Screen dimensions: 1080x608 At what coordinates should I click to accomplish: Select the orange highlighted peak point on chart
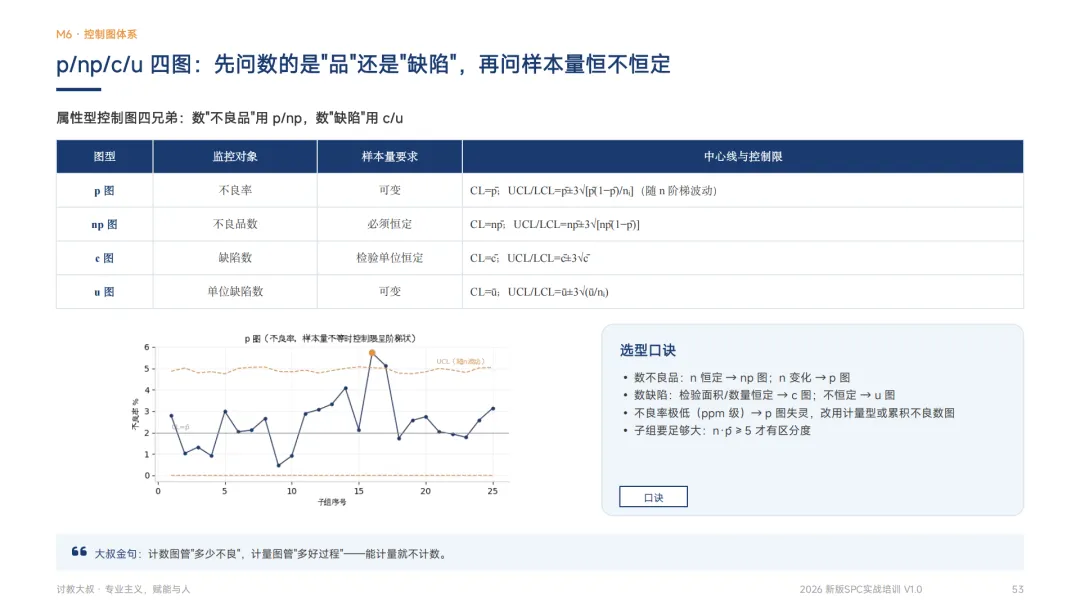click(372, 353)
